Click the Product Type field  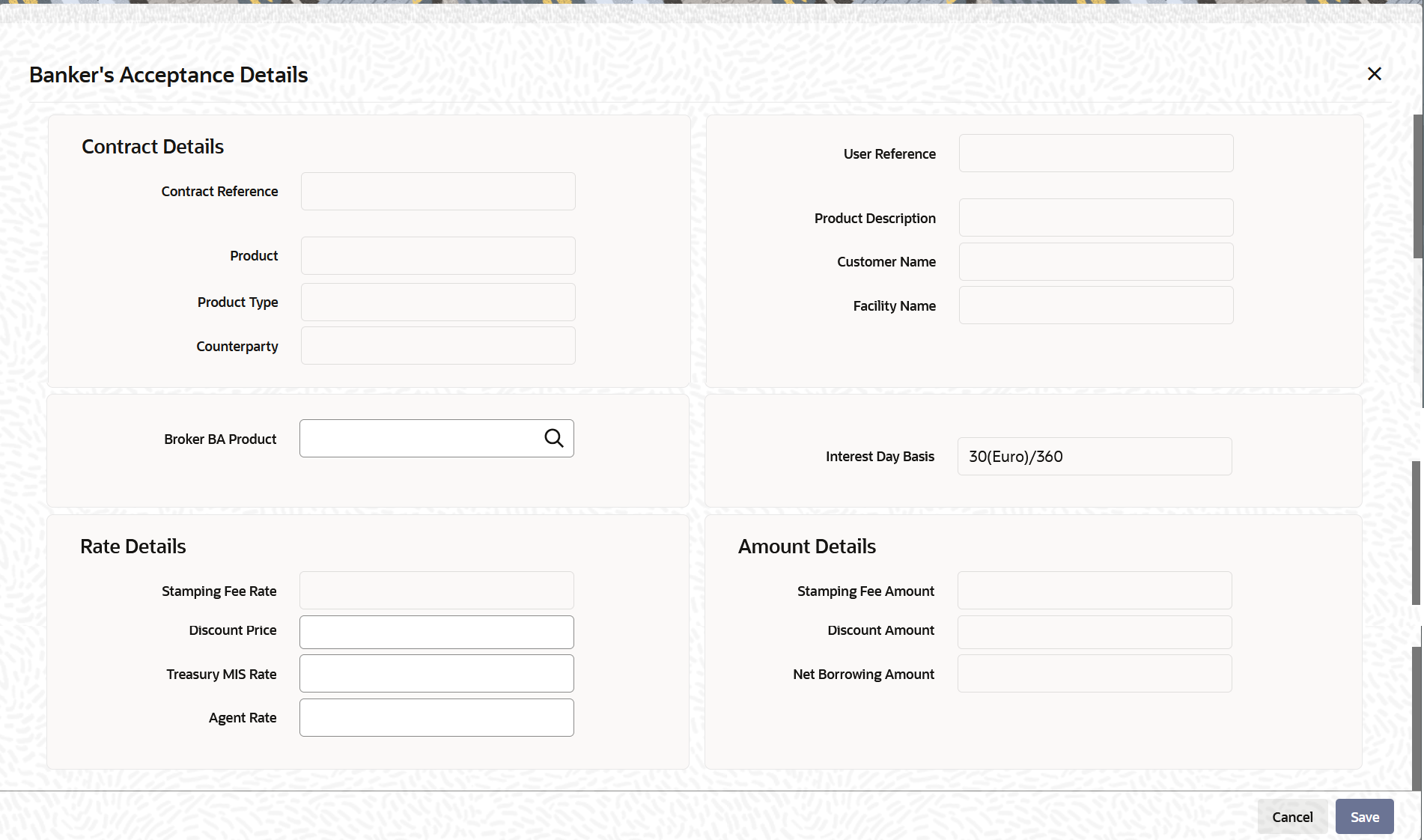(438, 302)
